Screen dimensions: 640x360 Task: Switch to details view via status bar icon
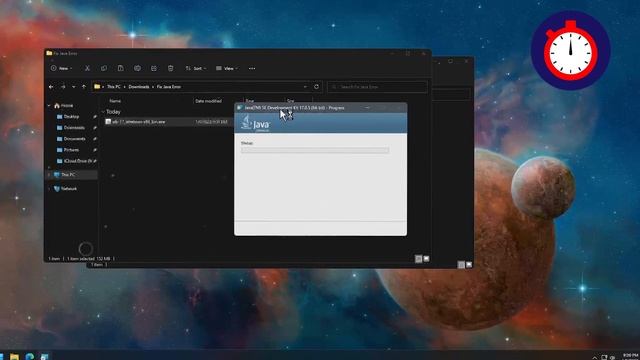coord(418,259)
